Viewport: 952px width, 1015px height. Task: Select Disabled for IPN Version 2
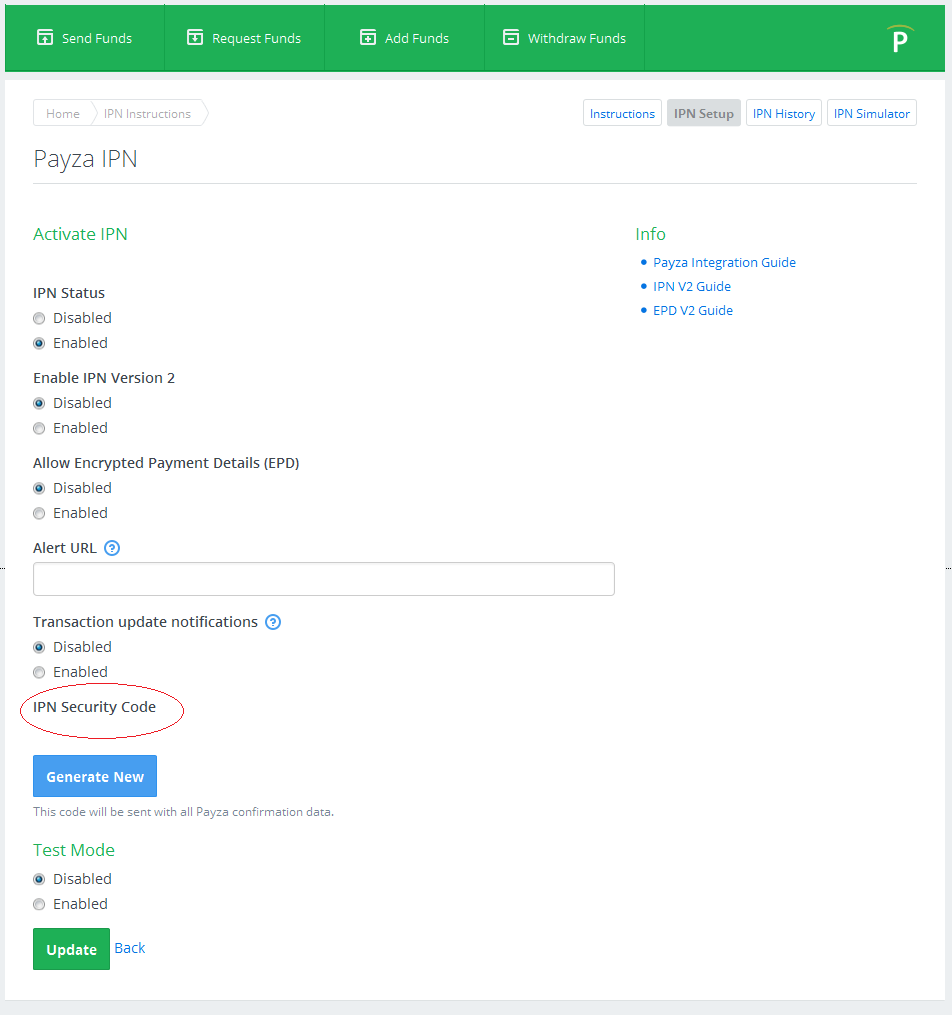pos(39,403)
